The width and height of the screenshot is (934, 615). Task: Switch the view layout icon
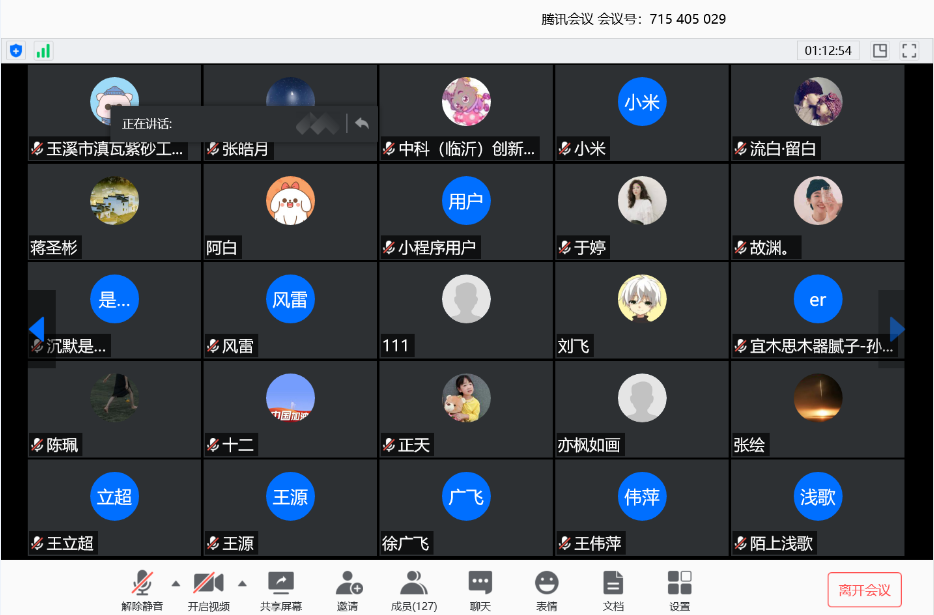(880, 51)
